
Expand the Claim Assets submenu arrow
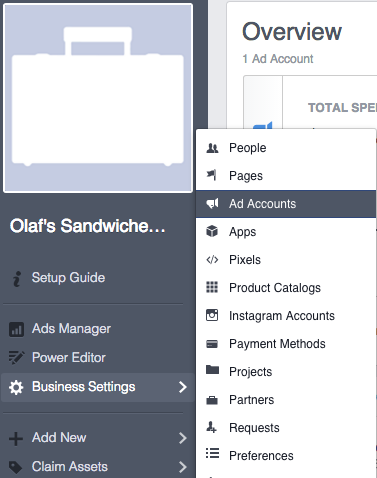point(182,467)
